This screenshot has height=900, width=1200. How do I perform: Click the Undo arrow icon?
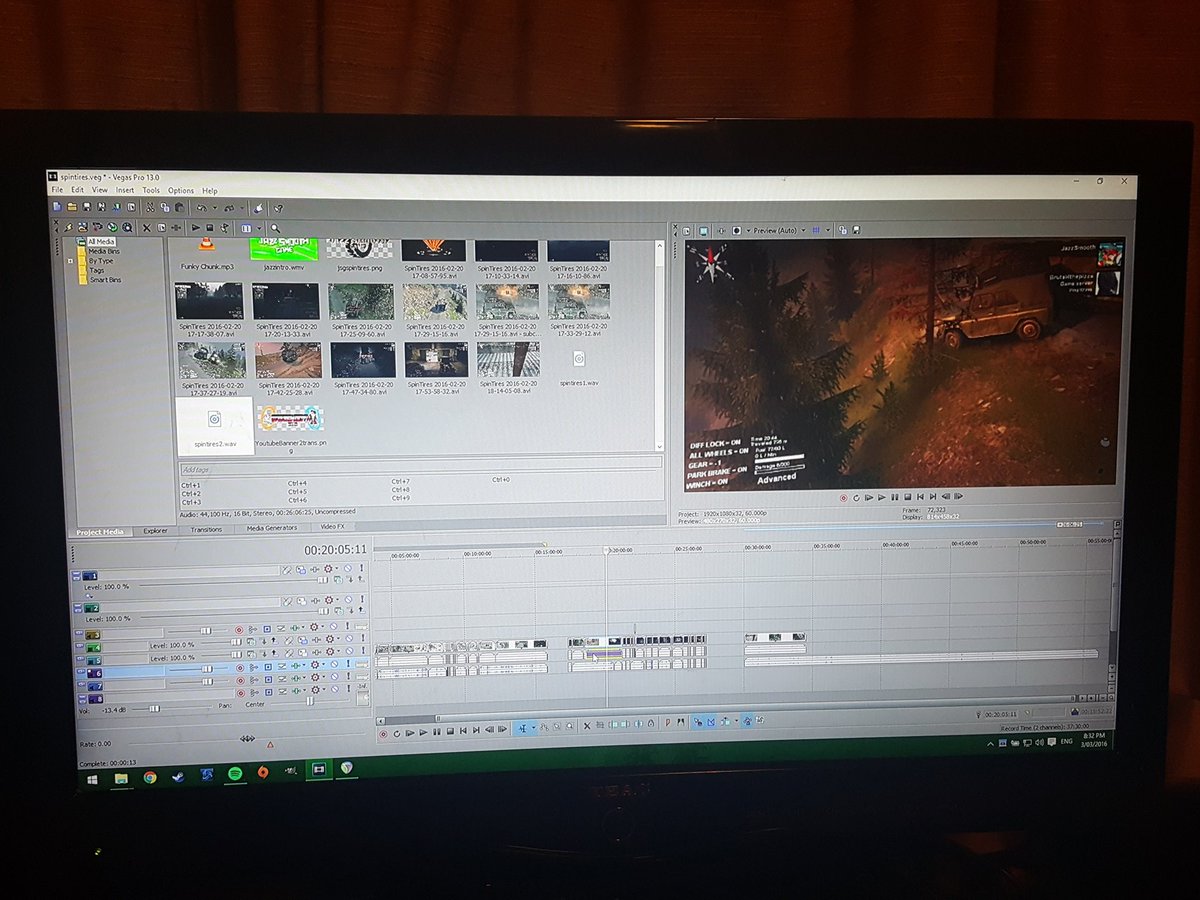click(x=201, y=207)
